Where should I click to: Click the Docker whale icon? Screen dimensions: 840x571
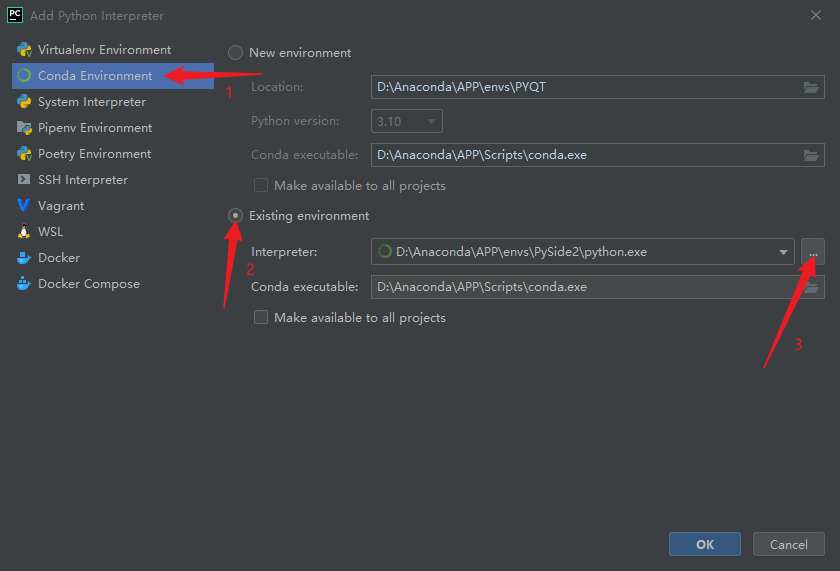tap(24, 258)
